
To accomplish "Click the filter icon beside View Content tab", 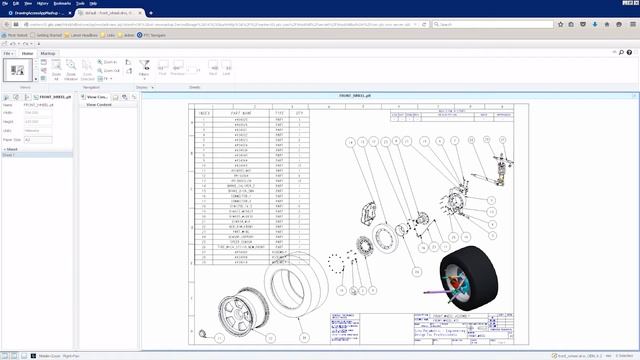I will pos(125,97).
